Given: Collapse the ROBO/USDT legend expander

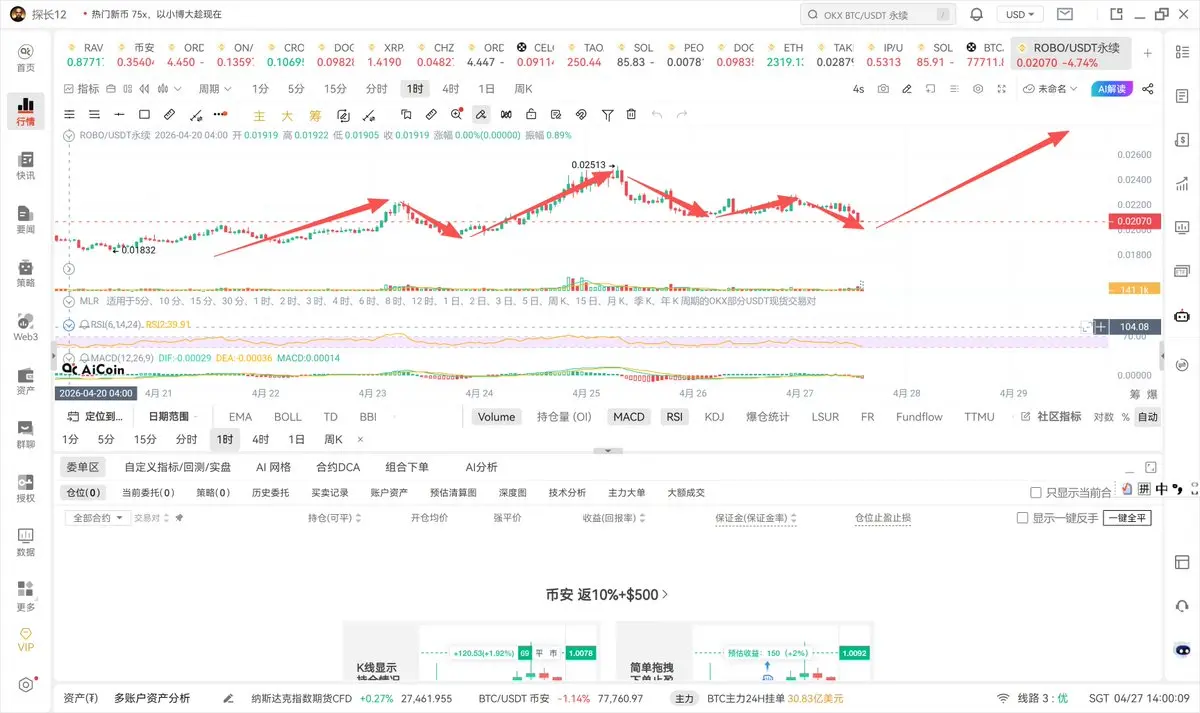Looking at the screenshot, I should [69, 135].
